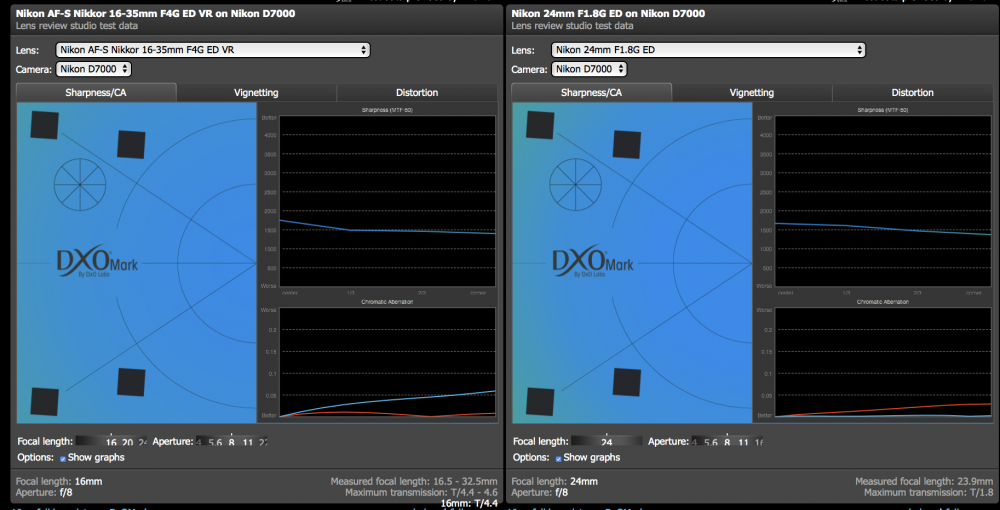
Task: Open the Lens dropdown in the 24mm F1.8G panel
Action: point(709,50)
